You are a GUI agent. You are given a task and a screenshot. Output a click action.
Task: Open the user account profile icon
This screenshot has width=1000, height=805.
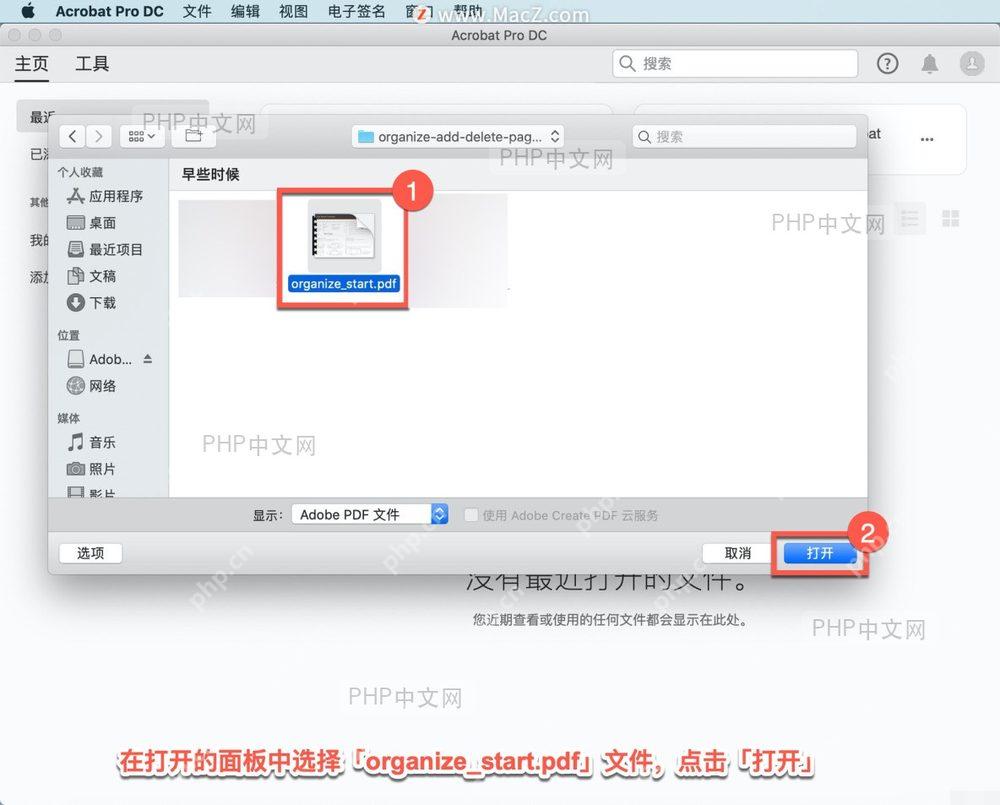click(x=972, y=64)
